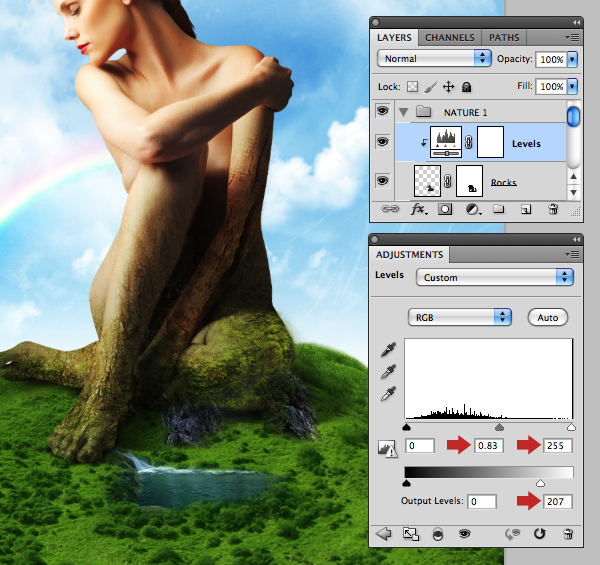Return to adjustment list arrow
The image size is (600, 565).
pyautogui.click(x=383, y=533)
